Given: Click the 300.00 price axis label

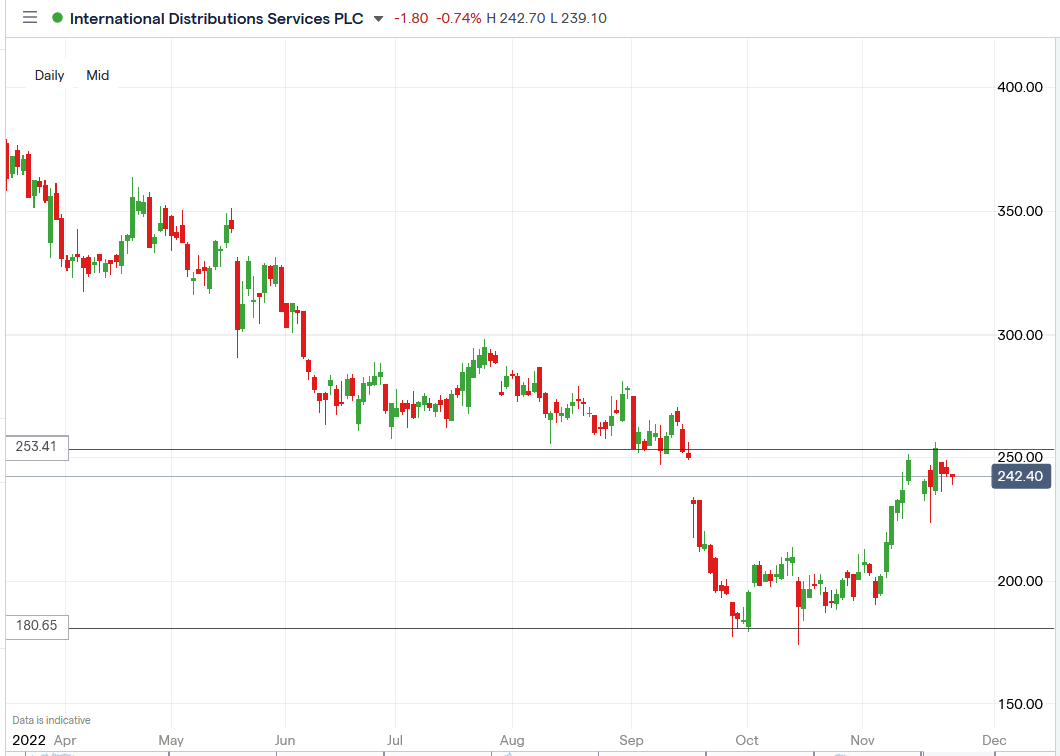Looking at the screenshot, I should [1020, 335].
